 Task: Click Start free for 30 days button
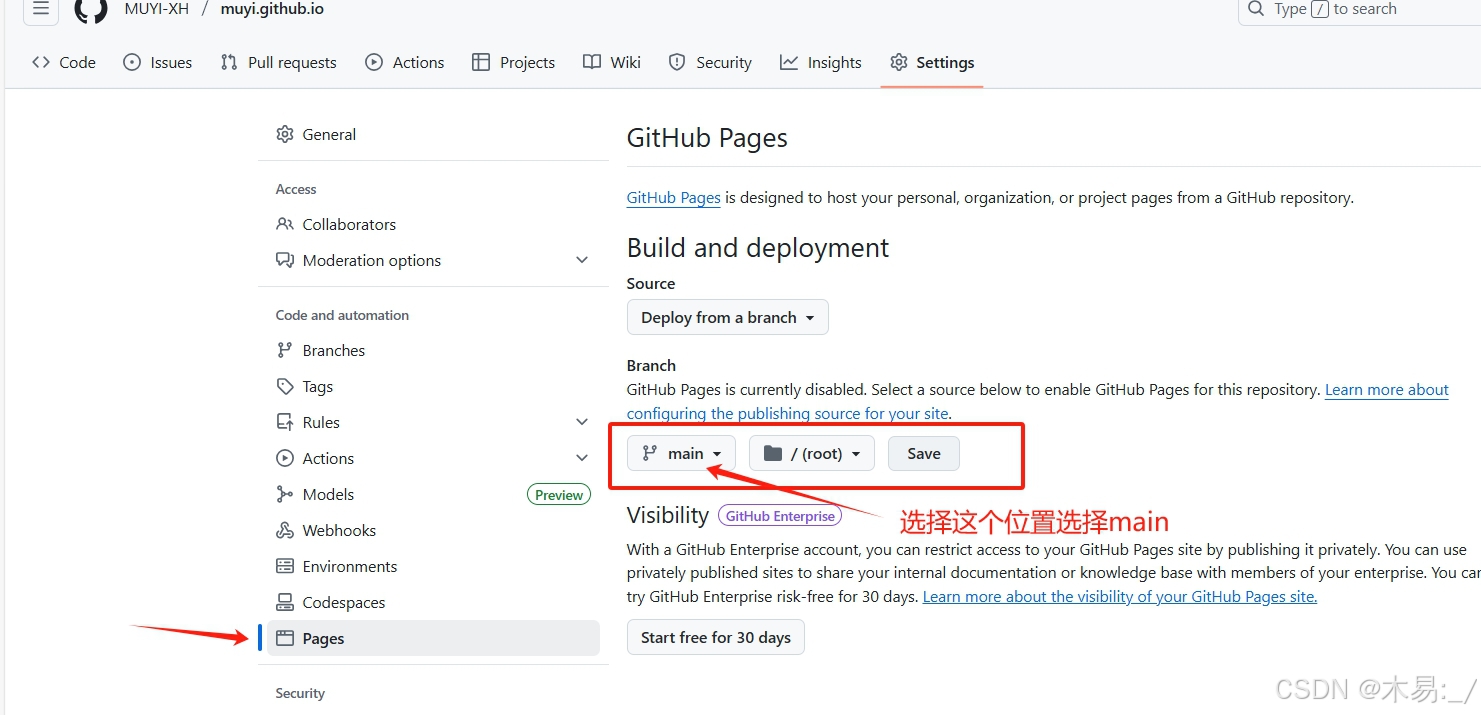716,637
